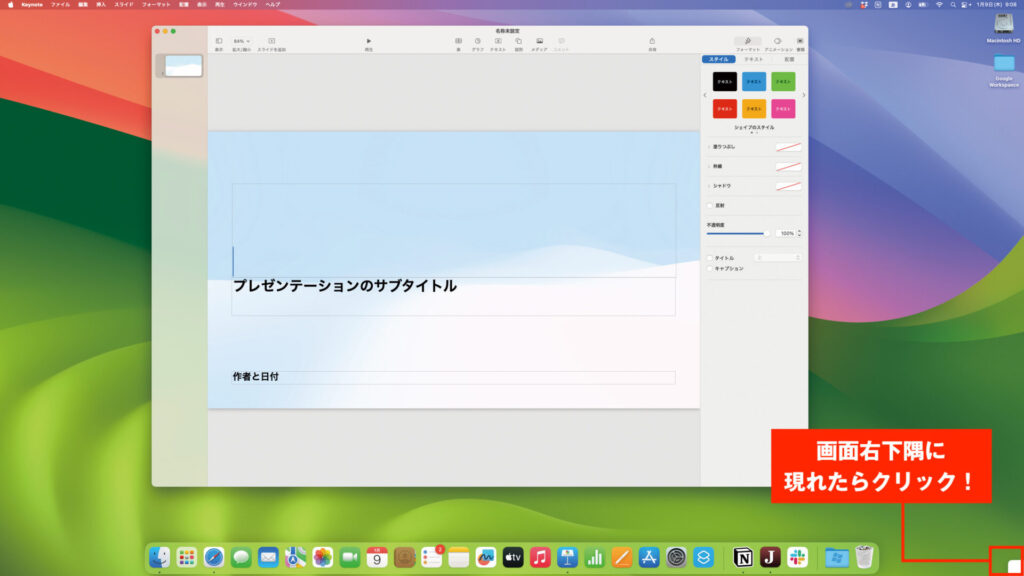Switch to the 配置 inspector tab

pyautogui.click(x=789, y=59)
